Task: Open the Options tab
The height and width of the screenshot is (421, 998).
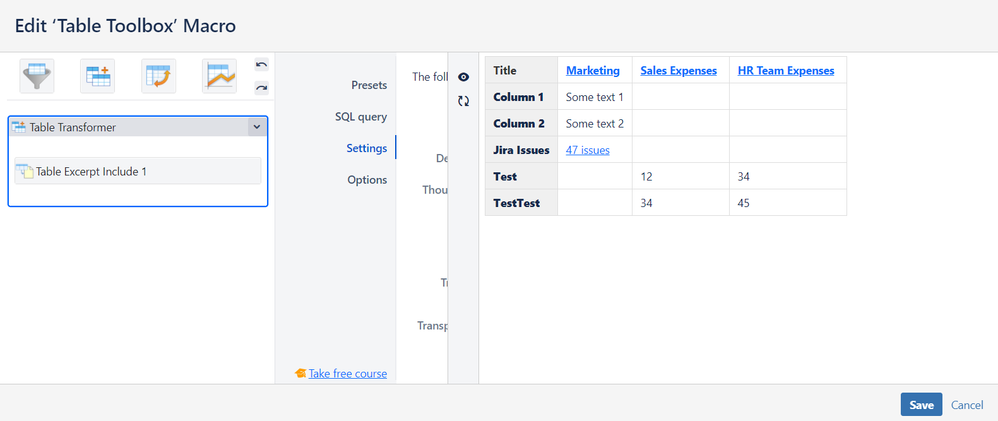Action: (x=367, y=180)
